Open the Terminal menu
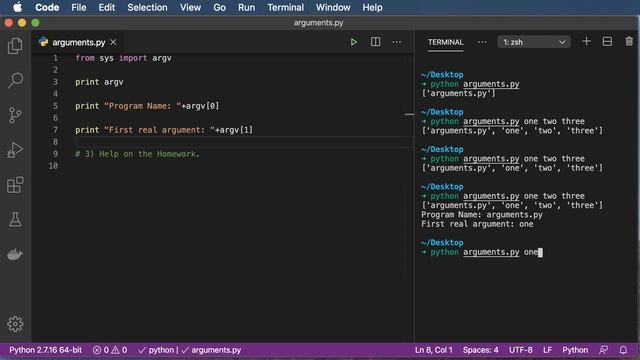This screenshot has width=640, height=360. [x=286, y=7]
